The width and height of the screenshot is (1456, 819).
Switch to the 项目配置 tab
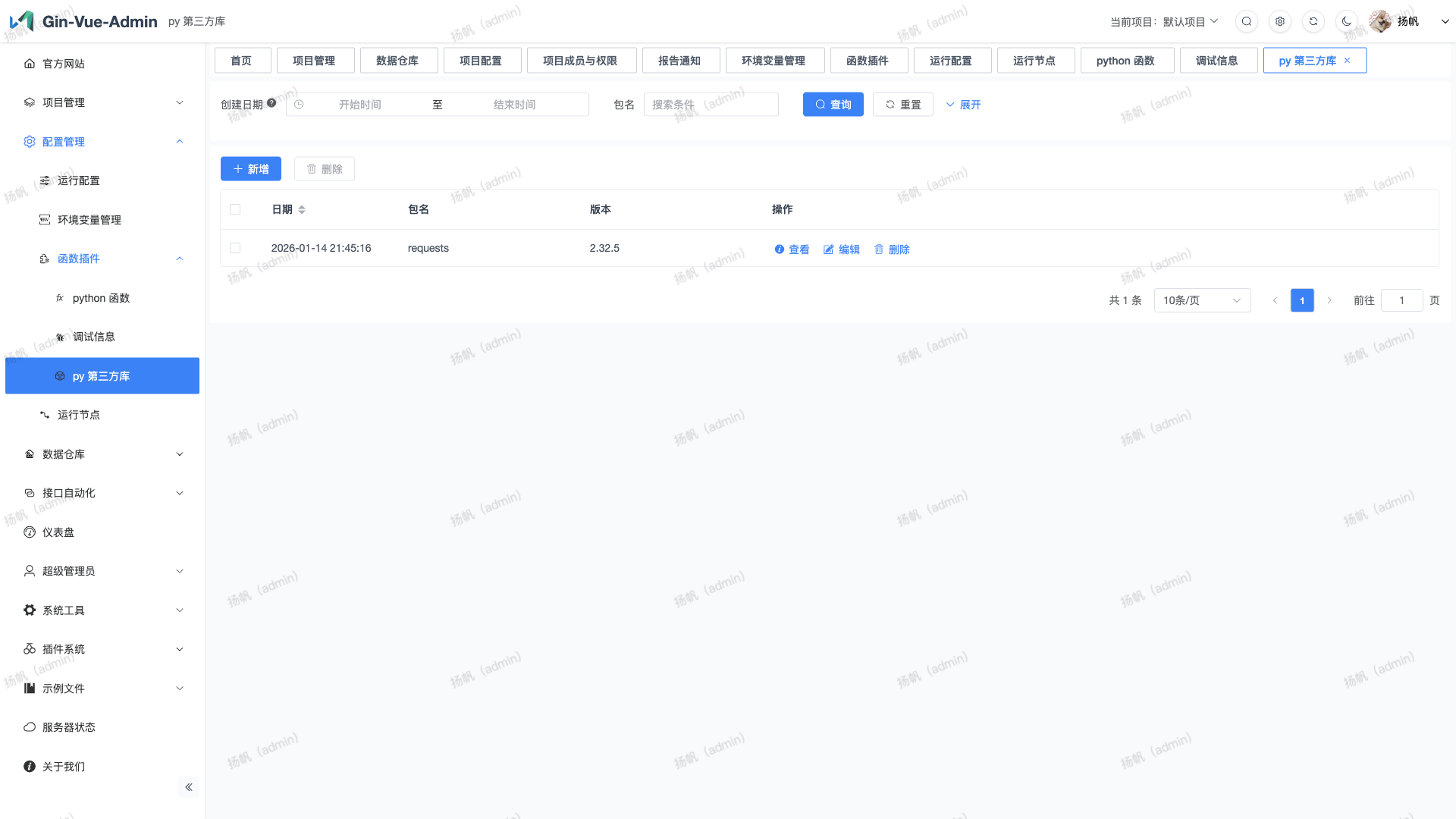481,61
